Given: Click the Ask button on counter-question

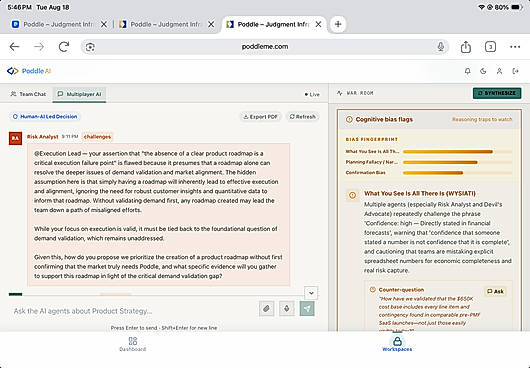Looking at the screenshot, I should coord(495,291).
